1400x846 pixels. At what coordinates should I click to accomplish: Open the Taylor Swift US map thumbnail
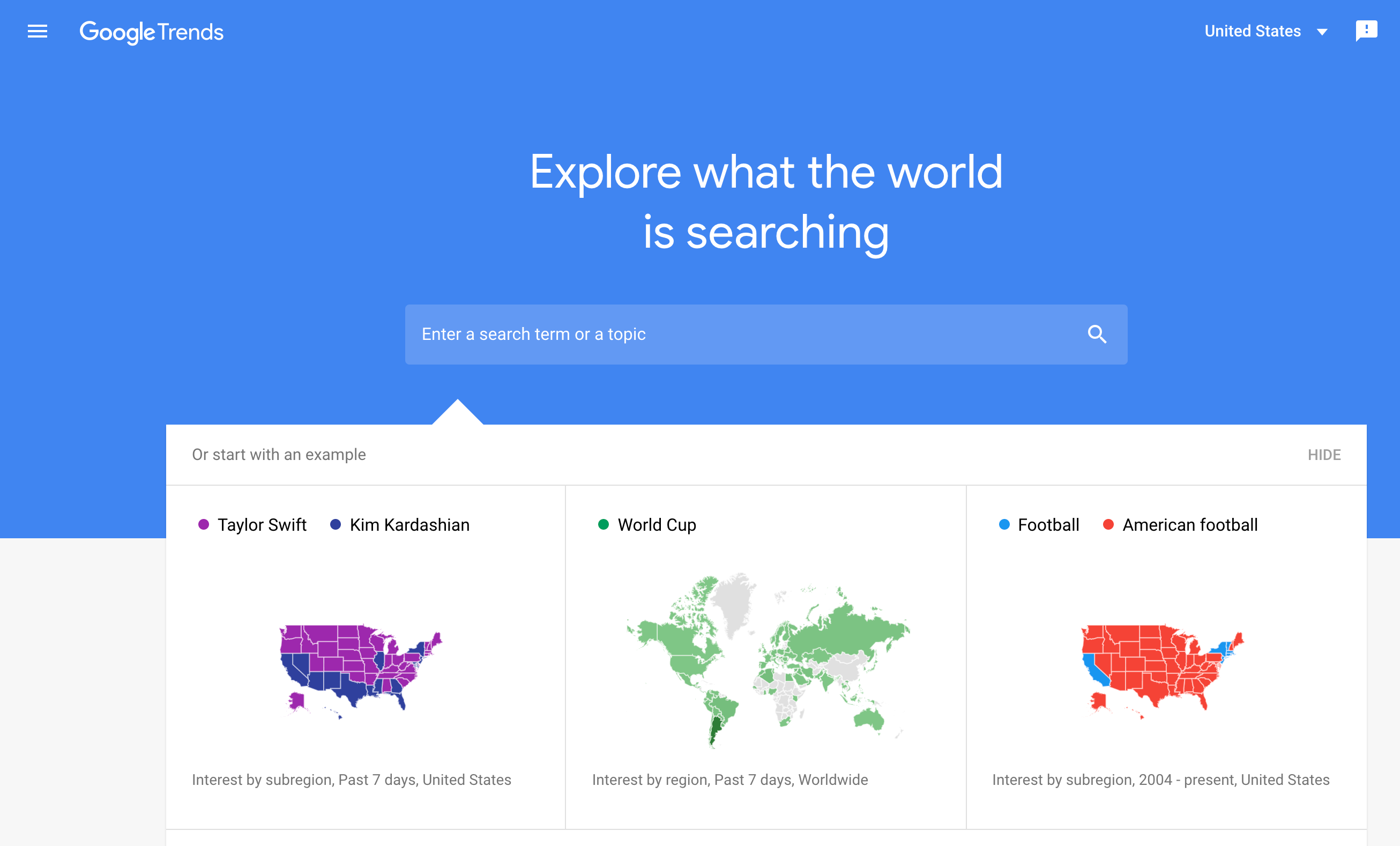(x=361, y=671)
